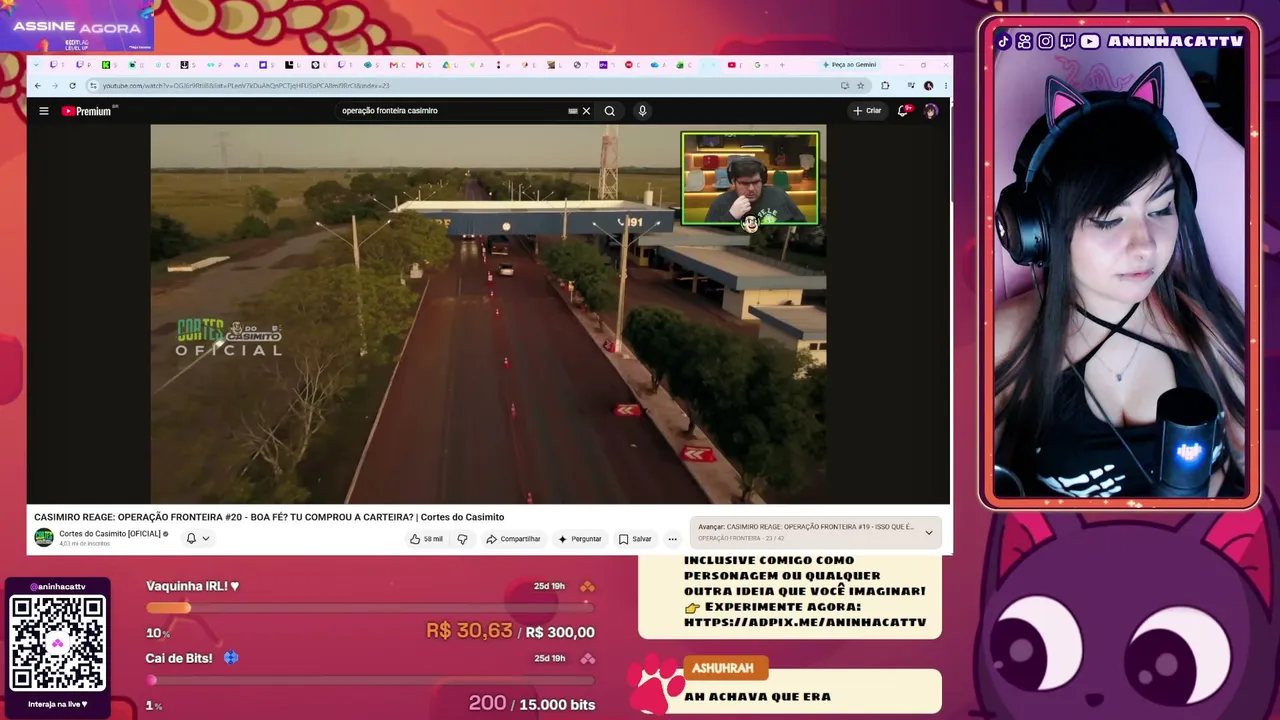Click the 'R$ 30,63' raised amount
1280x720 pixels.
pos(469,631)
